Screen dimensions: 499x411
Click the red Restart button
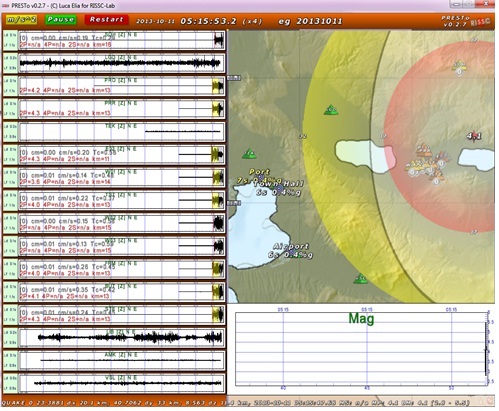tap(106, 20)
